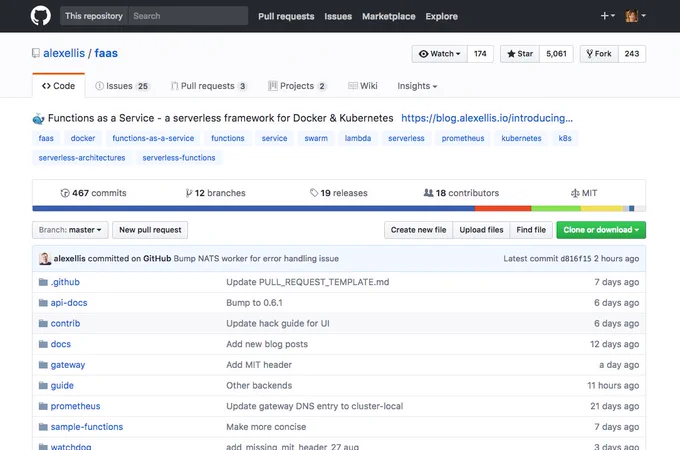Click the MIT license scale icon
This screenshot has width=680, height=450.
575,193
